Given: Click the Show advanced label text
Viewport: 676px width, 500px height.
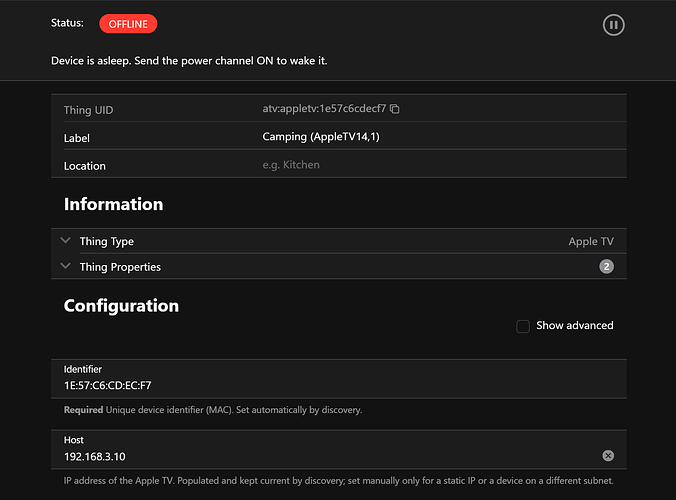Looking at the screenshot, I should coord(575,325).
